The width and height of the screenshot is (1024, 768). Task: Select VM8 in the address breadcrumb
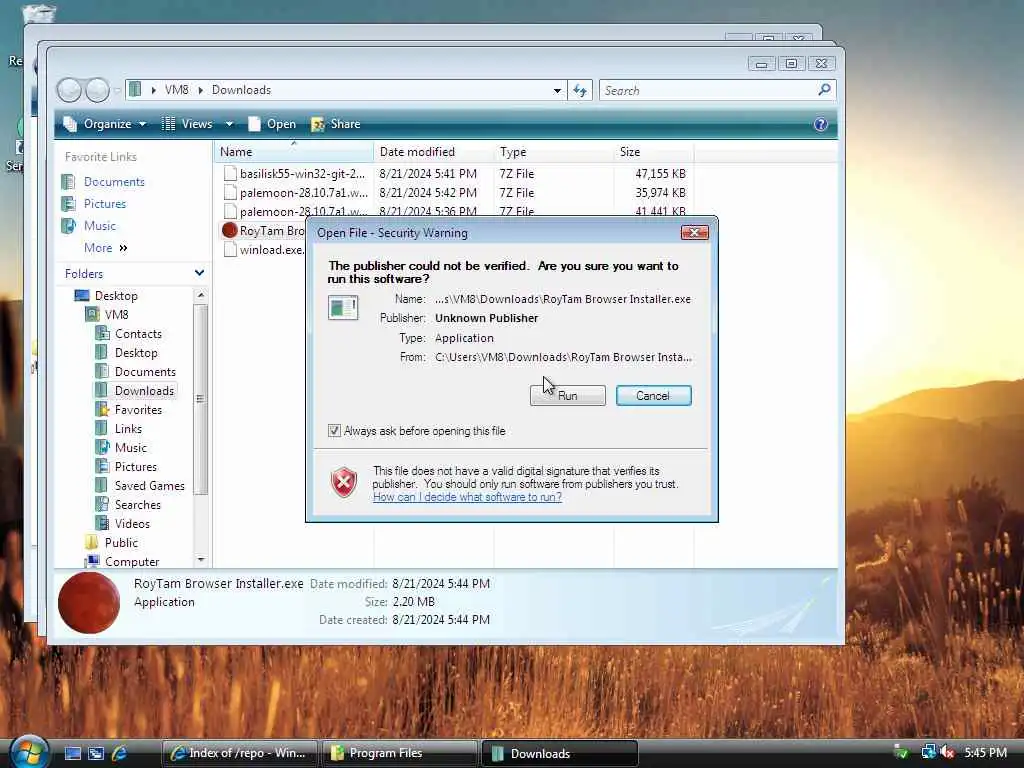176,90
